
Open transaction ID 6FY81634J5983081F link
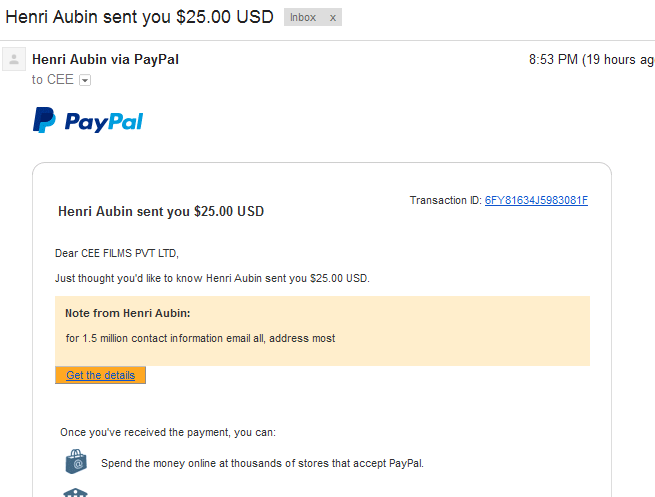coord(536,200)
